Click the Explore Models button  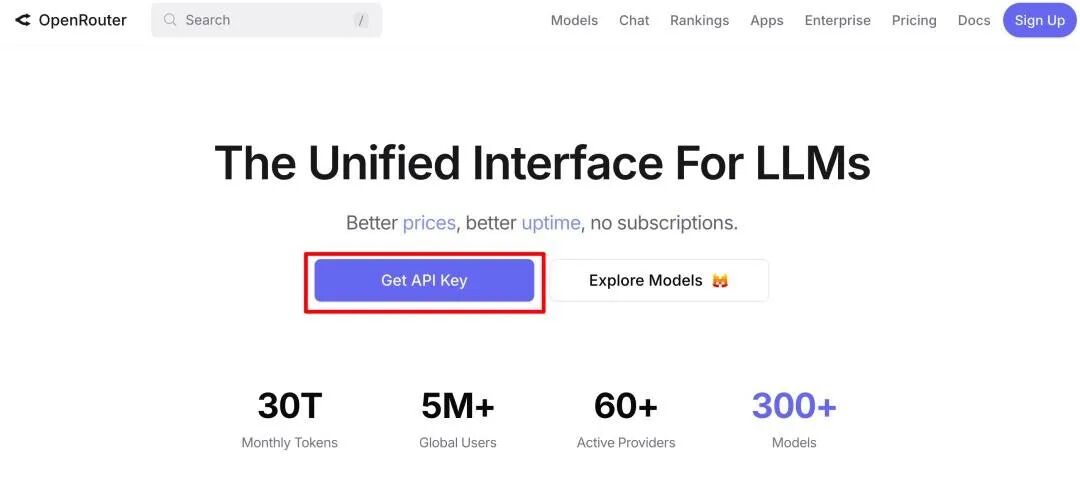tap(658, 280)
